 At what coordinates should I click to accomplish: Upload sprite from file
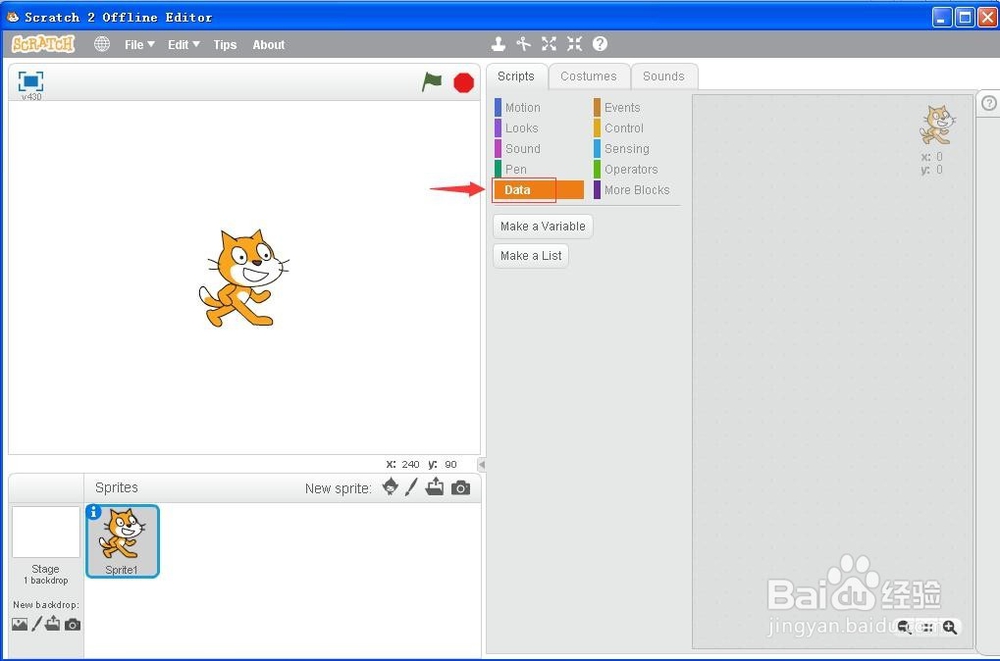pyautogui.click(x=435, y=487)
